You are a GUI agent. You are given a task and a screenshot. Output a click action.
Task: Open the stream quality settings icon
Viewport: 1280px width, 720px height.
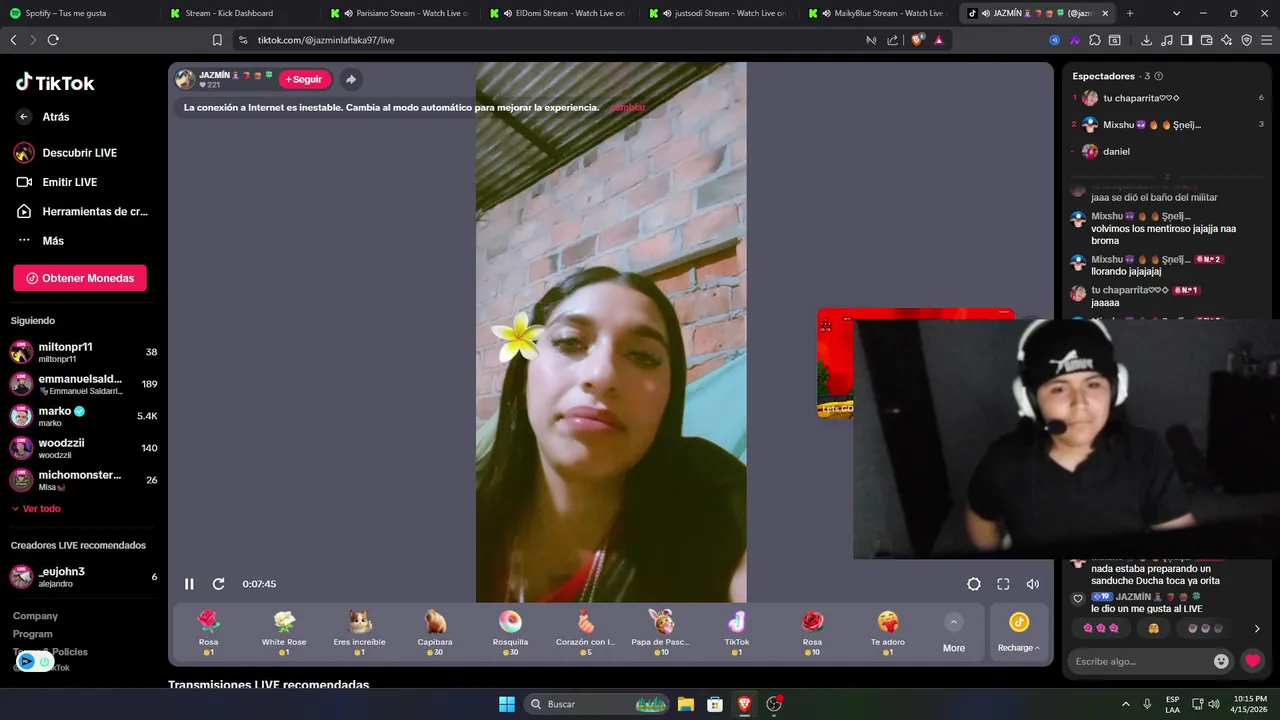pos(974,584)
